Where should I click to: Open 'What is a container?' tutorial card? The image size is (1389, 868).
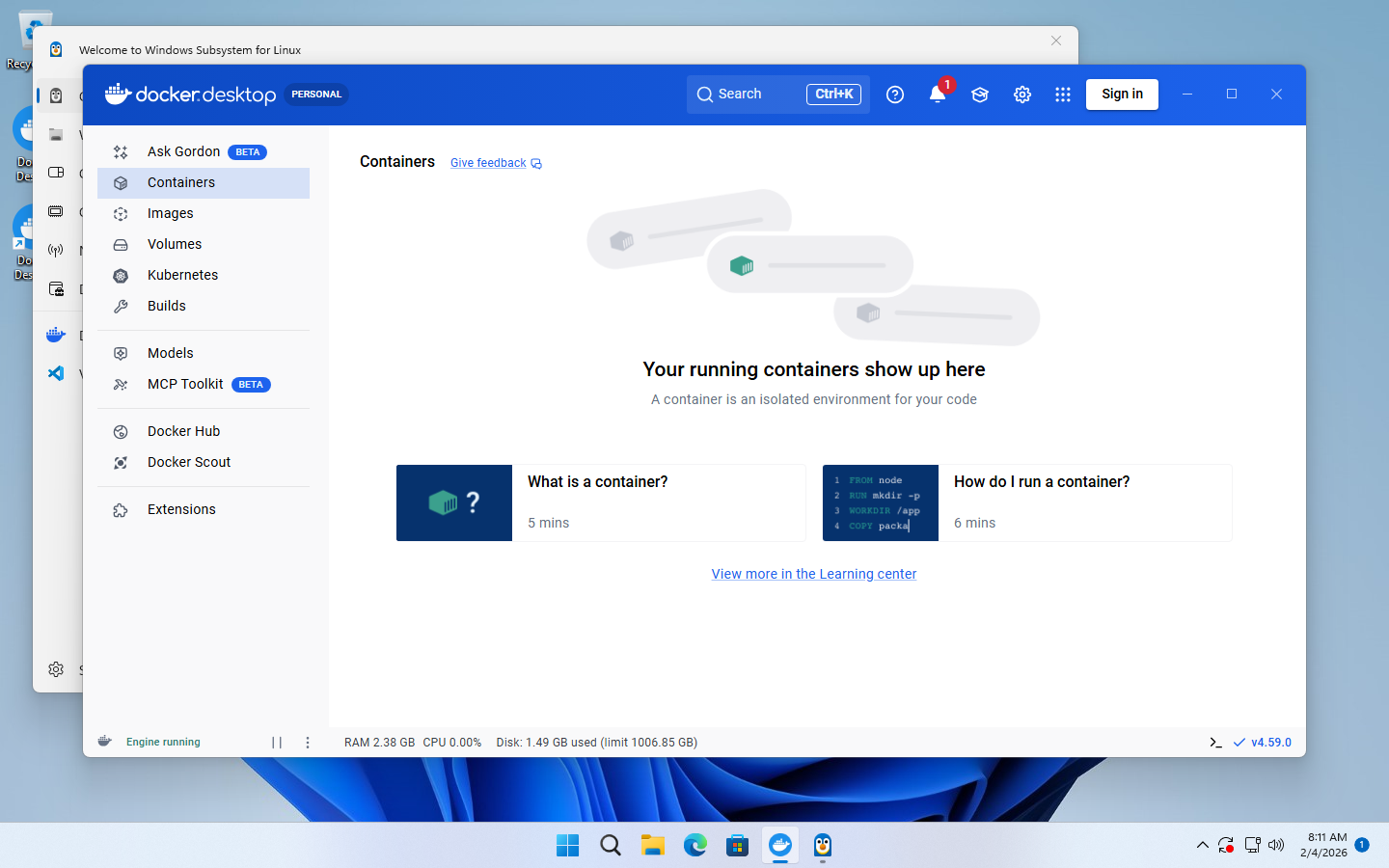pyautogui.click(x=600, y=502)
